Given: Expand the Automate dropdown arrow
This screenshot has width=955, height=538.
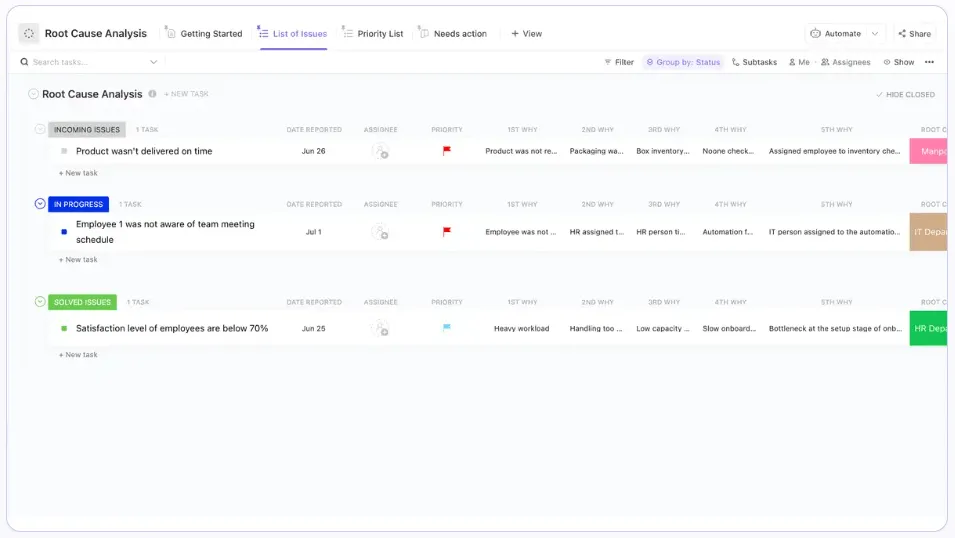Looking at the screenshot, I should pos(875,34).
